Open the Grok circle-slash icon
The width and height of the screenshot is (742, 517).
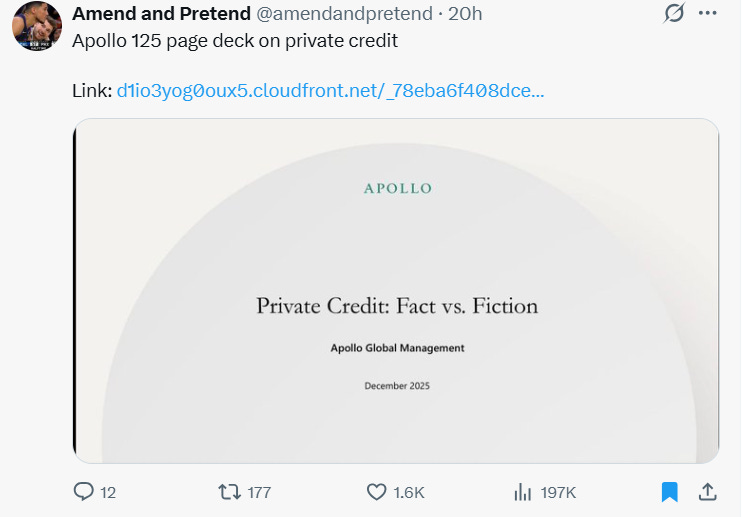(x=674, y=14)
